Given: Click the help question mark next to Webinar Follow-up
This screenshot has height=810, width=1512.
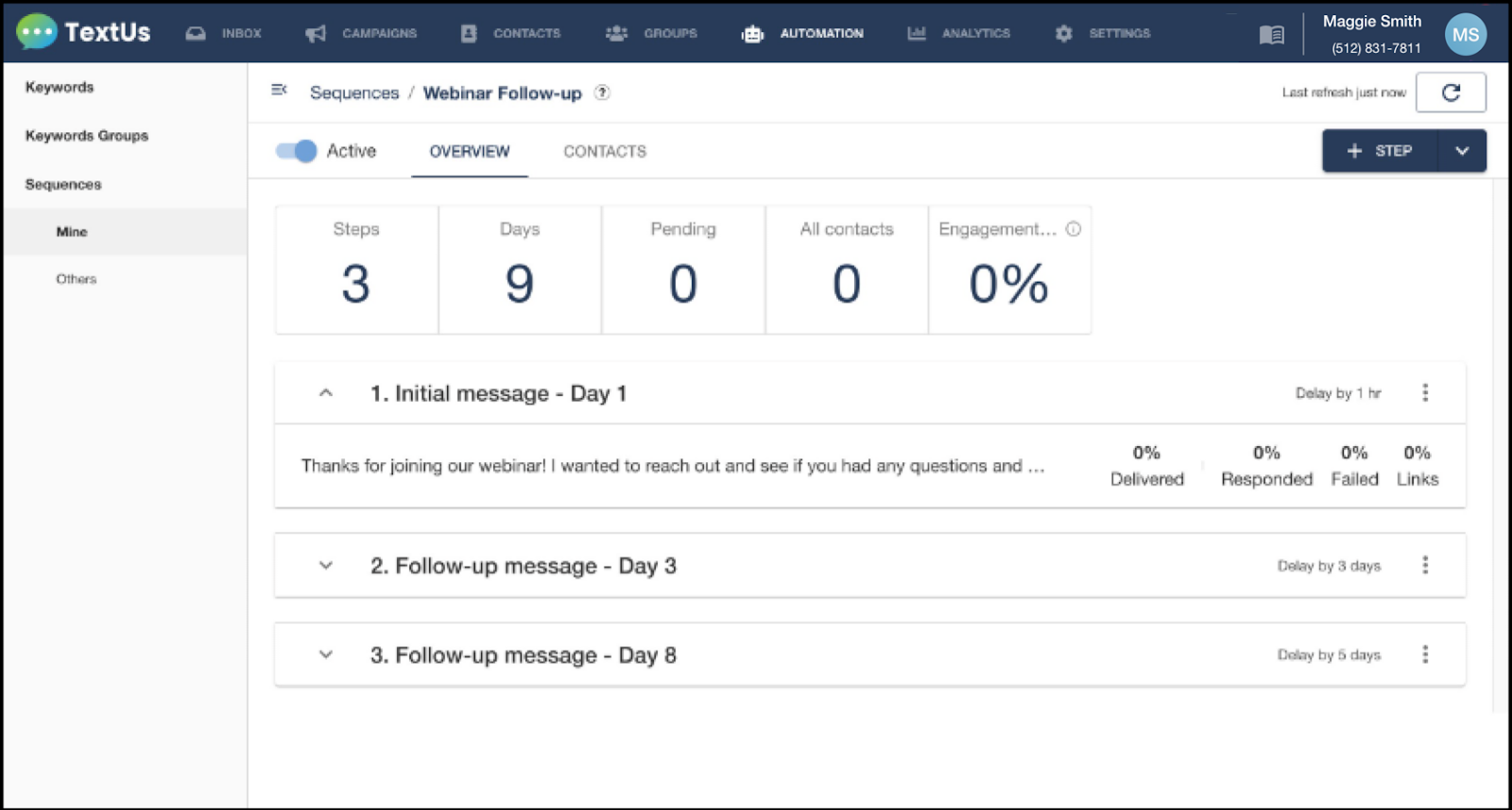Looking at the screenshot, I should point(602,93).
